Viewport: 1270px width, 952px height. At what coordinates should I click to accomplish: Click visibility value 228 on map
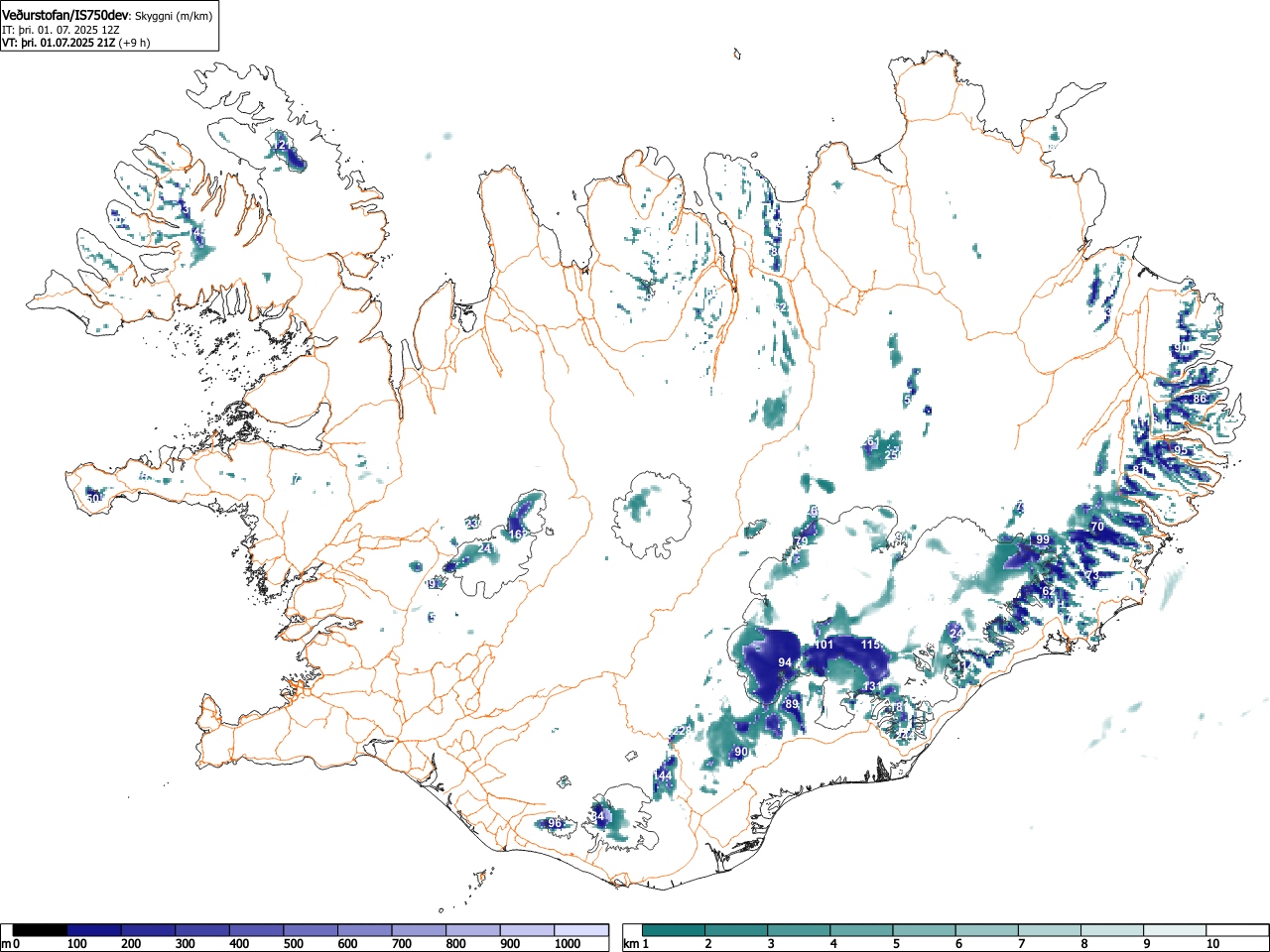tap(682, 732)
